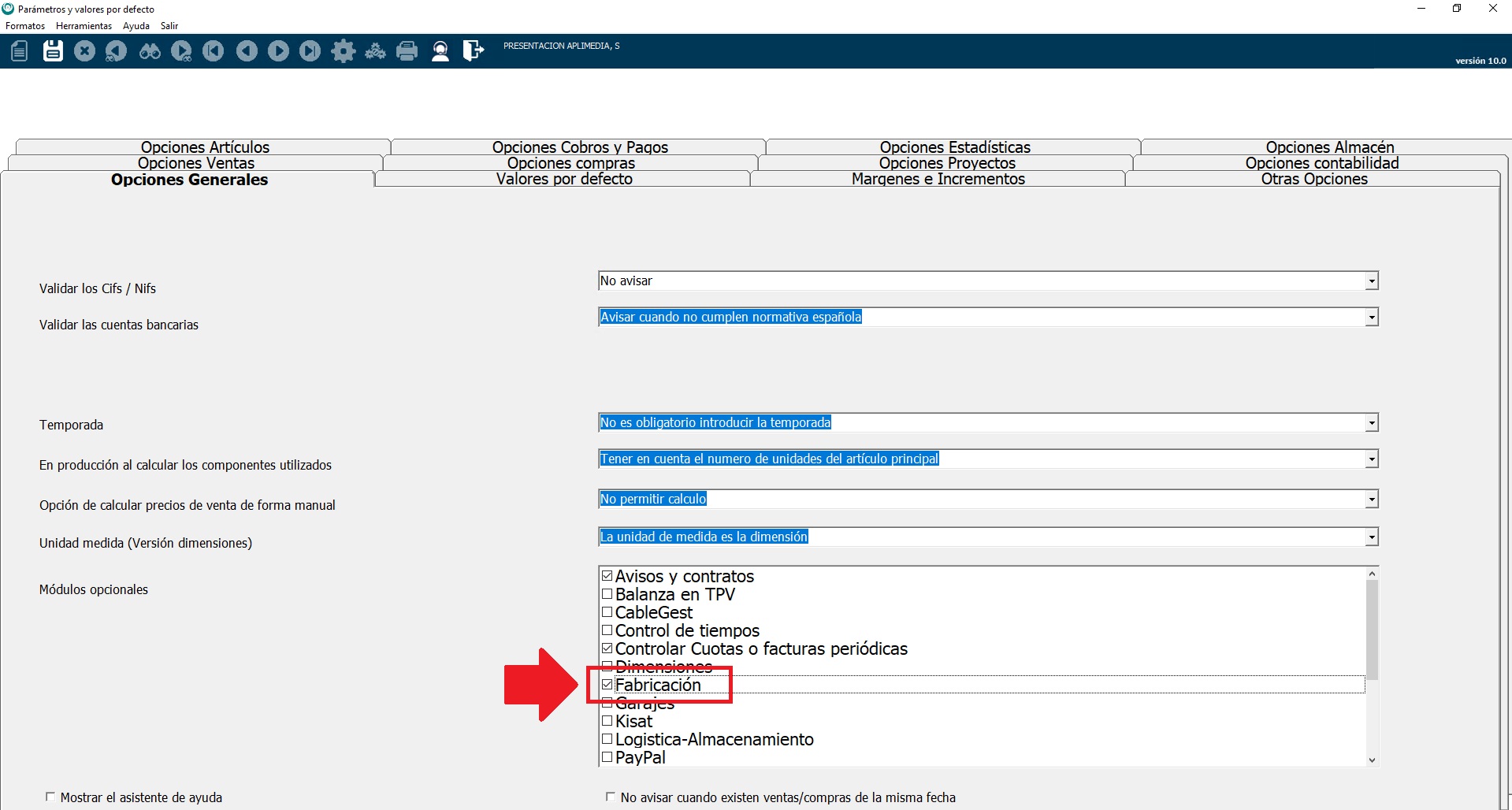Open the Unidad medida dropdown
The image size is (1512, 810).
1371,537
